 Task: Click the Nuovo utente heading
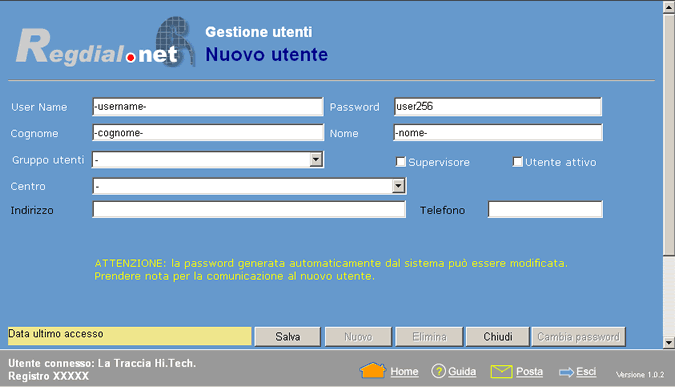pyautogui.click(x=266, y=55)
